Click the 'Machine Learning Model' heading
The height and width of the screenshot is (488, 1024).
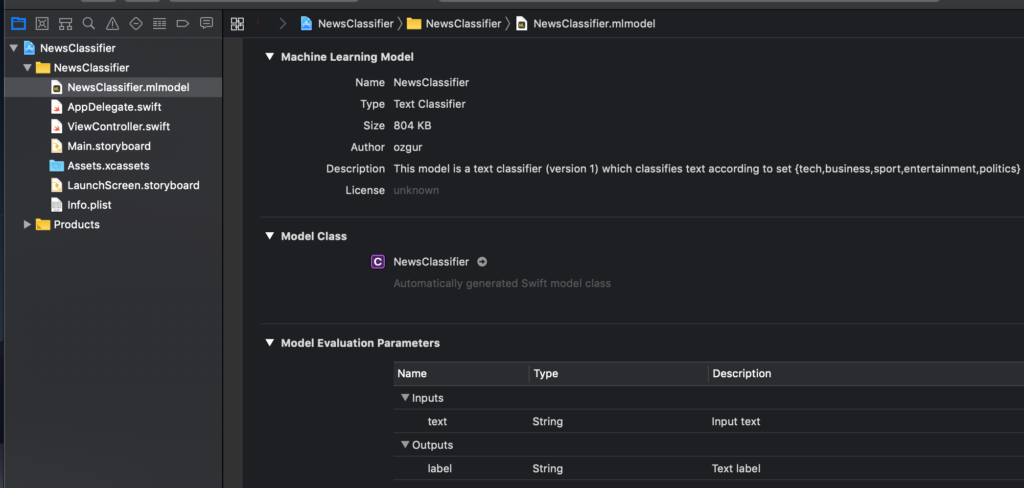[x=347, y=57]
